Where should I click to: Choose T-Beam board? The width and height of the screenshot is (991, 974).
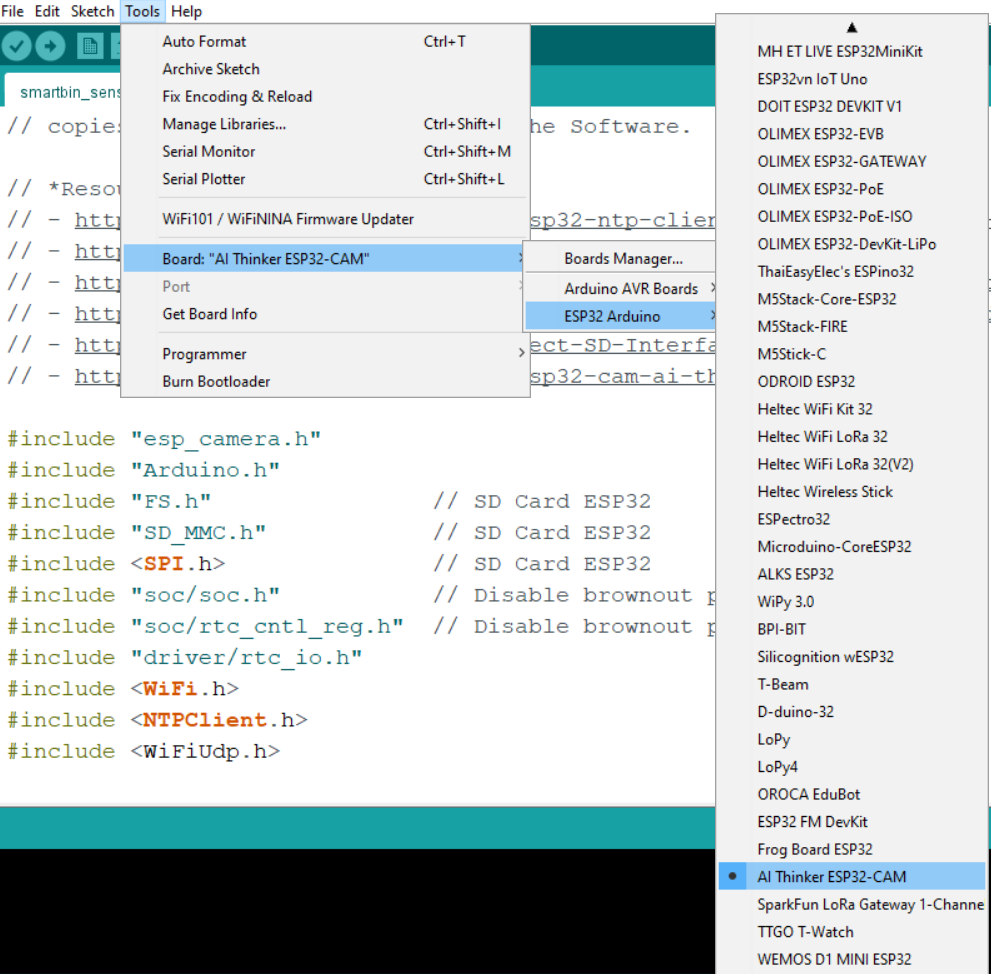click(x=851, y=684)
